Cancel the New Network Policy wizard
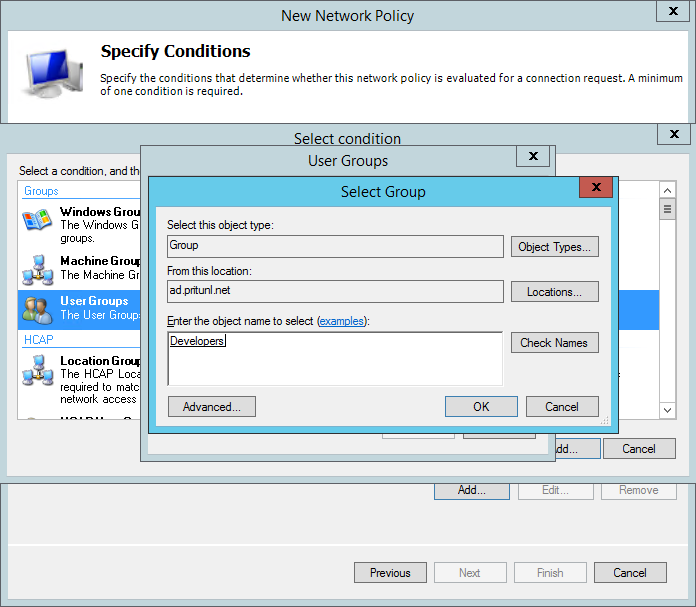The height and width of the screenshot is (607, 696). pos(630,573)
